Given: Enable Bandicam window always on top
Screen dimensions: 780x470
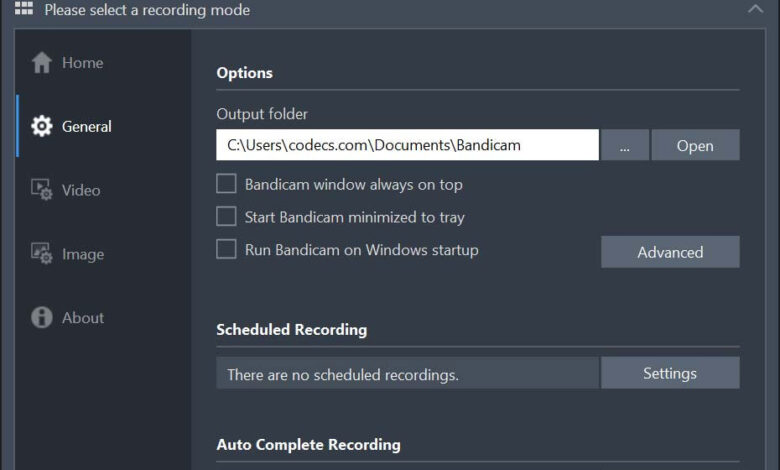Looking at the screenshot, I should pos(226,184).
